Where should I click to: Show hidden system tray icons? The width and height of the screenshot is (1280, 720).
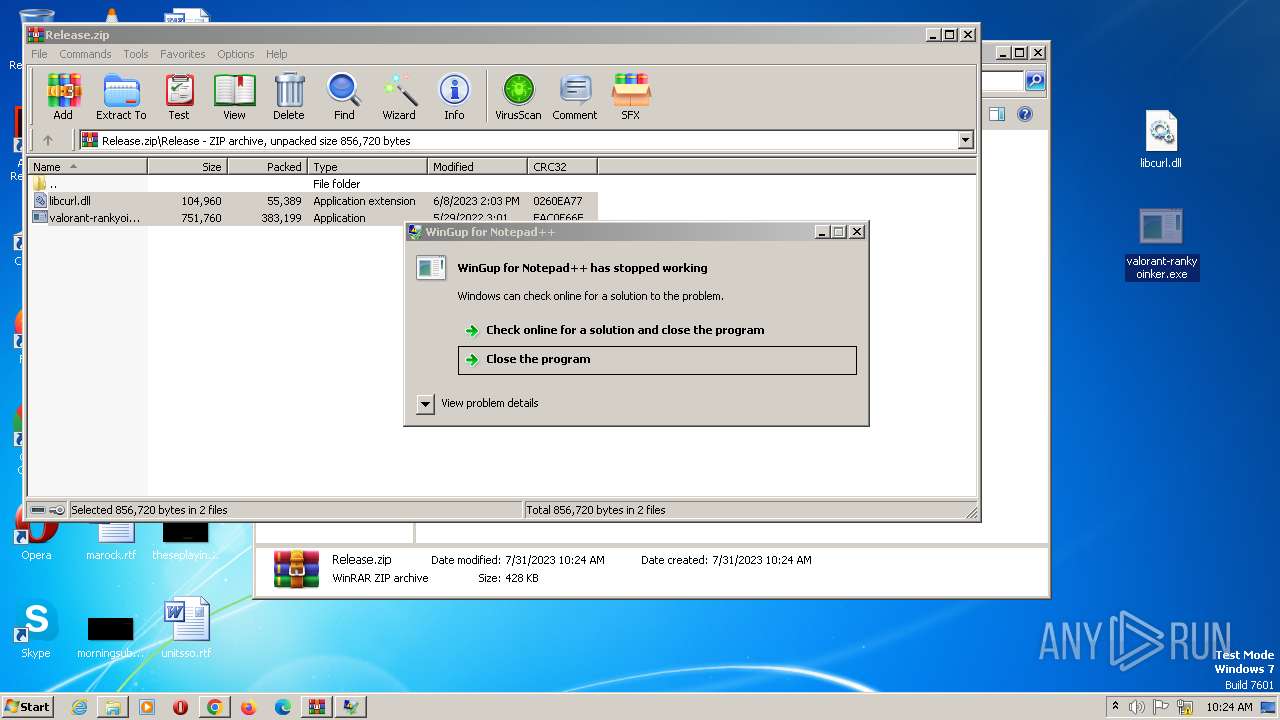[1115, 707]
